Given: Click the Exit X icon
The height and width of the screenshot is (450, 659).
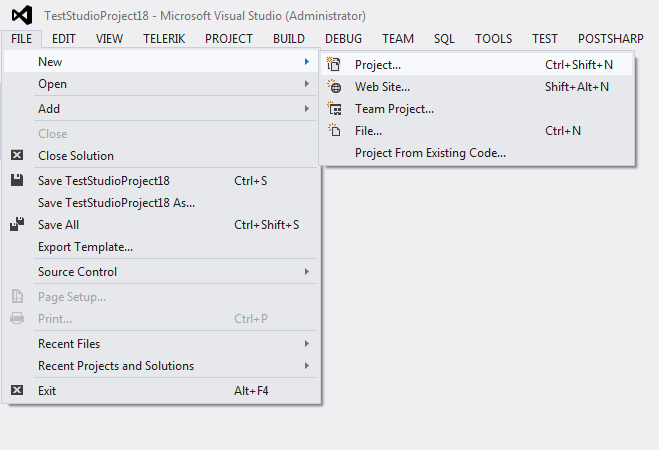Looking at the screenshot, I should 17,390.
